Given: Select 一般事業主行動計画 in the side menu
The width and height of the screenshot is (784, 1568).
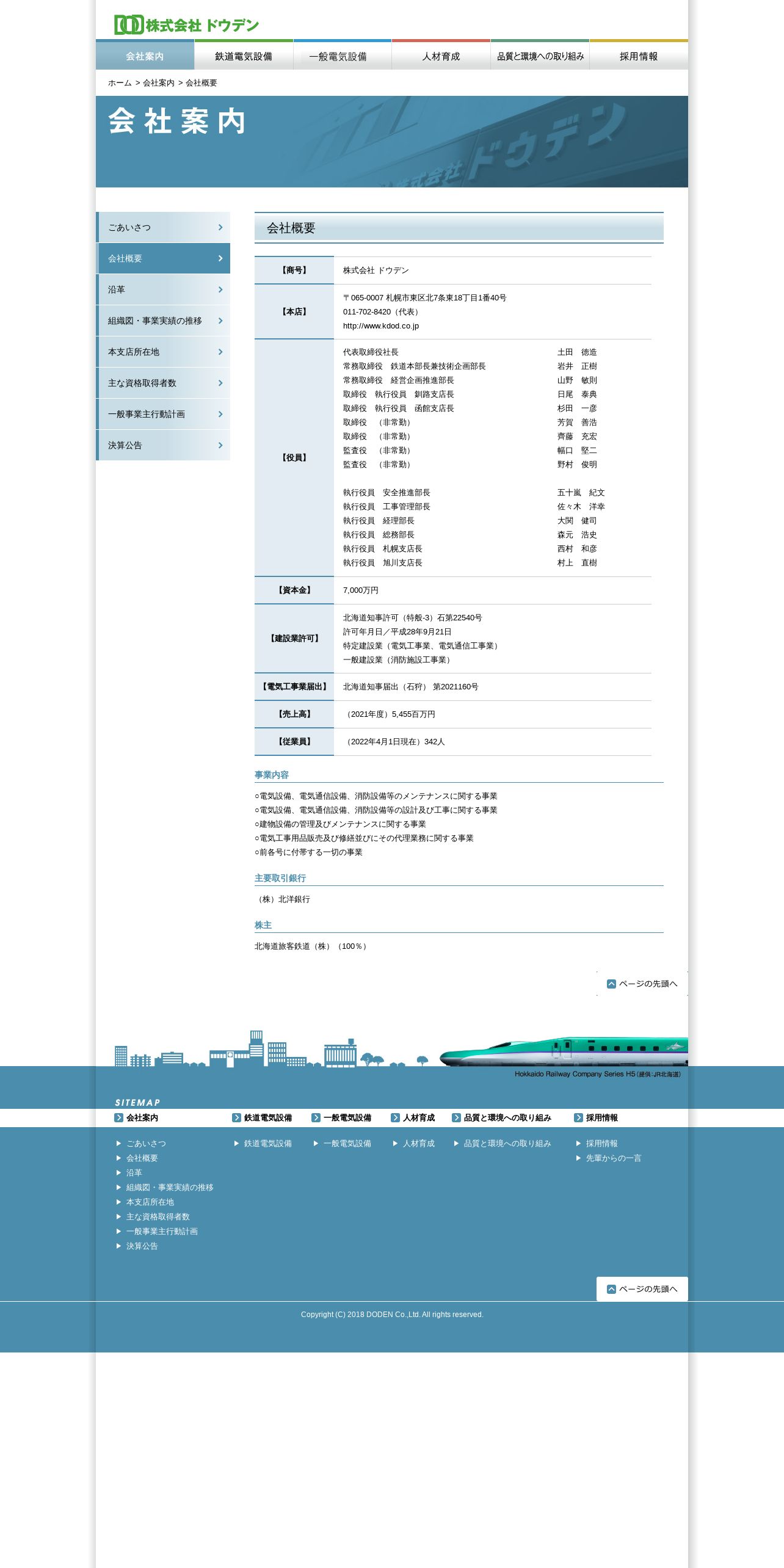Looking at the screenshot, I should [x=163, y=414].
